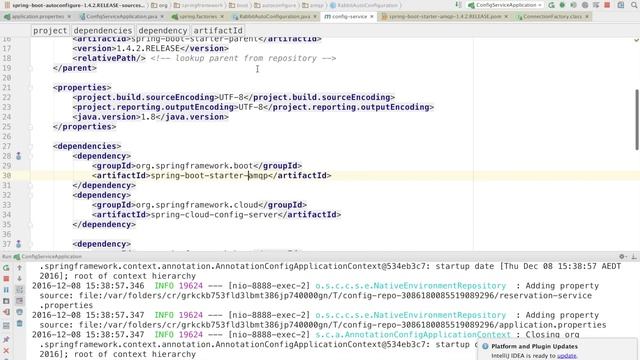Click the up arrow for previous stack trace
The height and width of the screenshot is (360, 640).
(x=19, y=268)
